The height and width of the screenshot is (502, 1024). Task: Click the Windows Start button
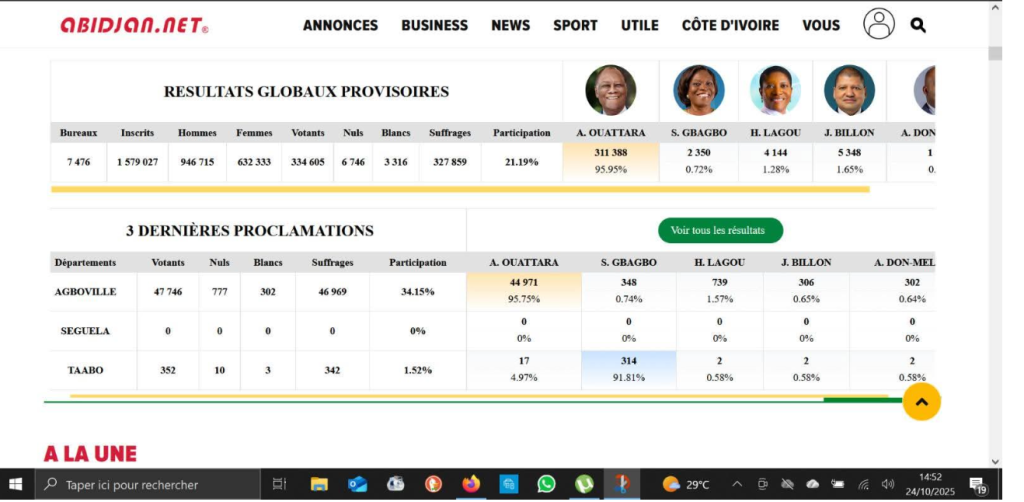[17, 484]
